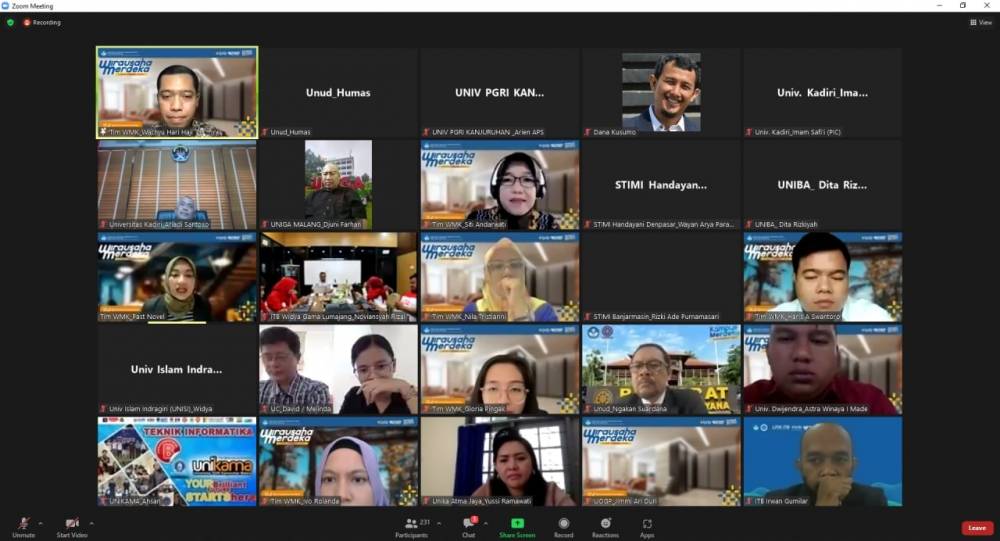Screen dimensions: 1000x541
Task: Expand audio options arrow beside Unmute
Action: 40,522
